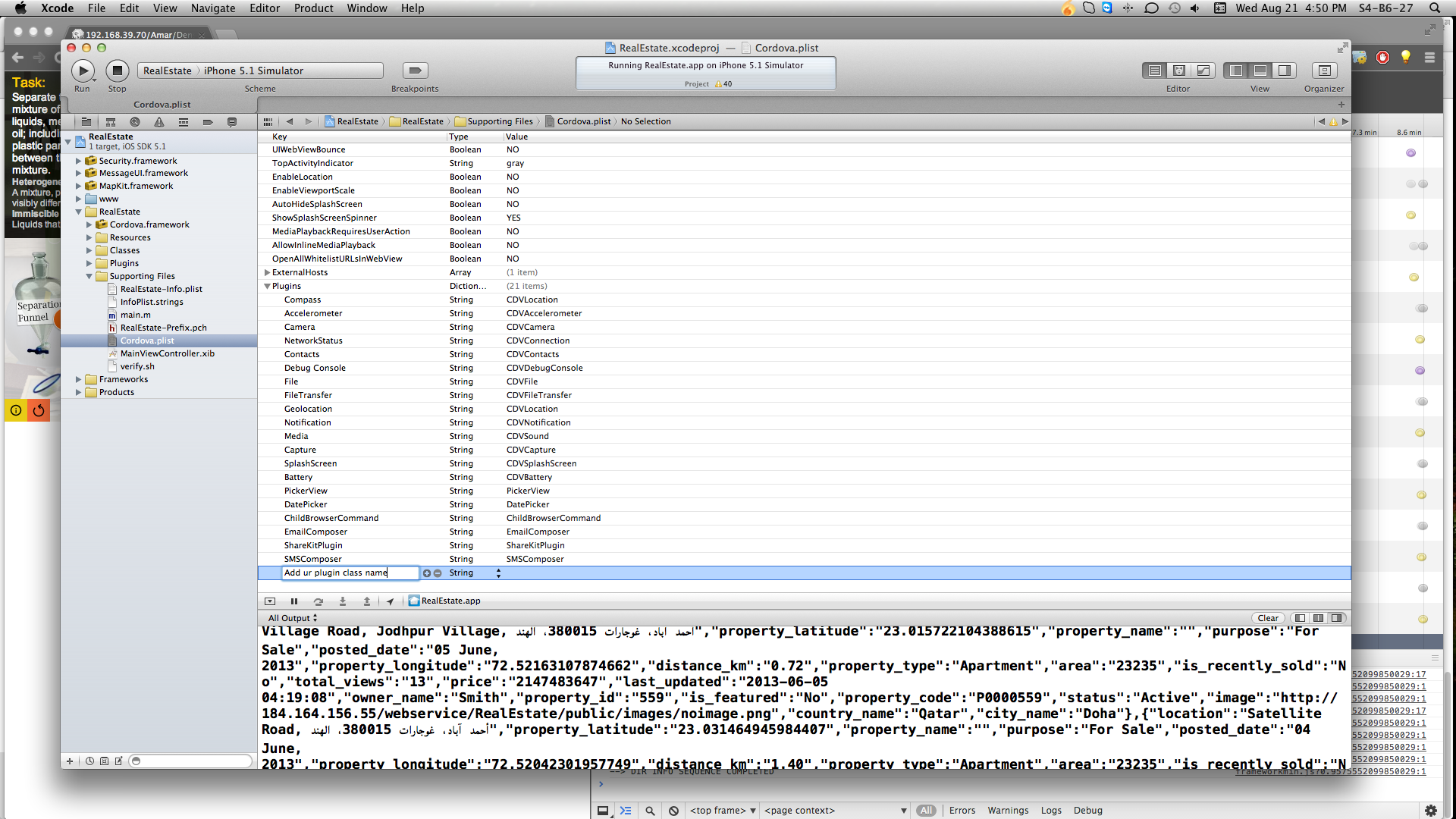The width and height of the screenshot is (1456, 819).
Task: Step over in the debug bar
Action: [318, 601]
